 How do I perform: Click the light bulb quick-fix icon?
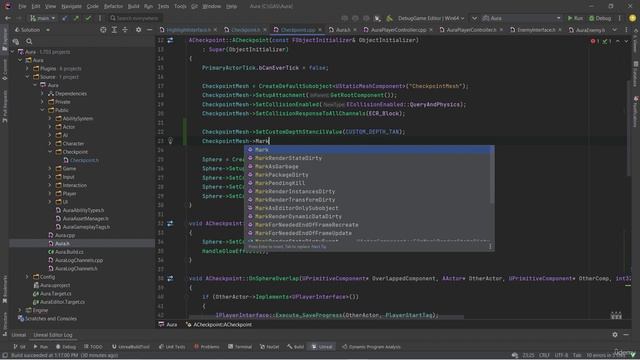(x=170, y=141)
